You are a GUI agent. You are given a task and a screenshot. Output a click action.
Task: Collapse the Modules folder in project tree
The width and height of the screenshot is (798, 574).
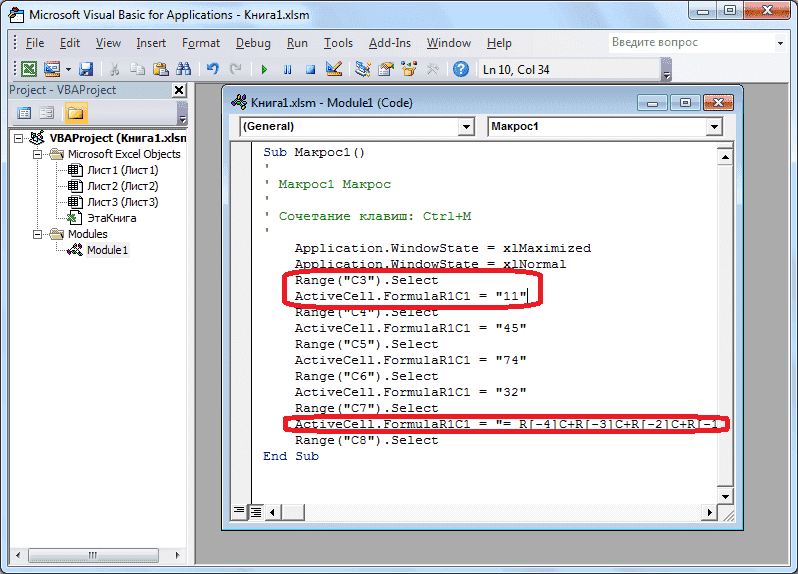(38, 234)
